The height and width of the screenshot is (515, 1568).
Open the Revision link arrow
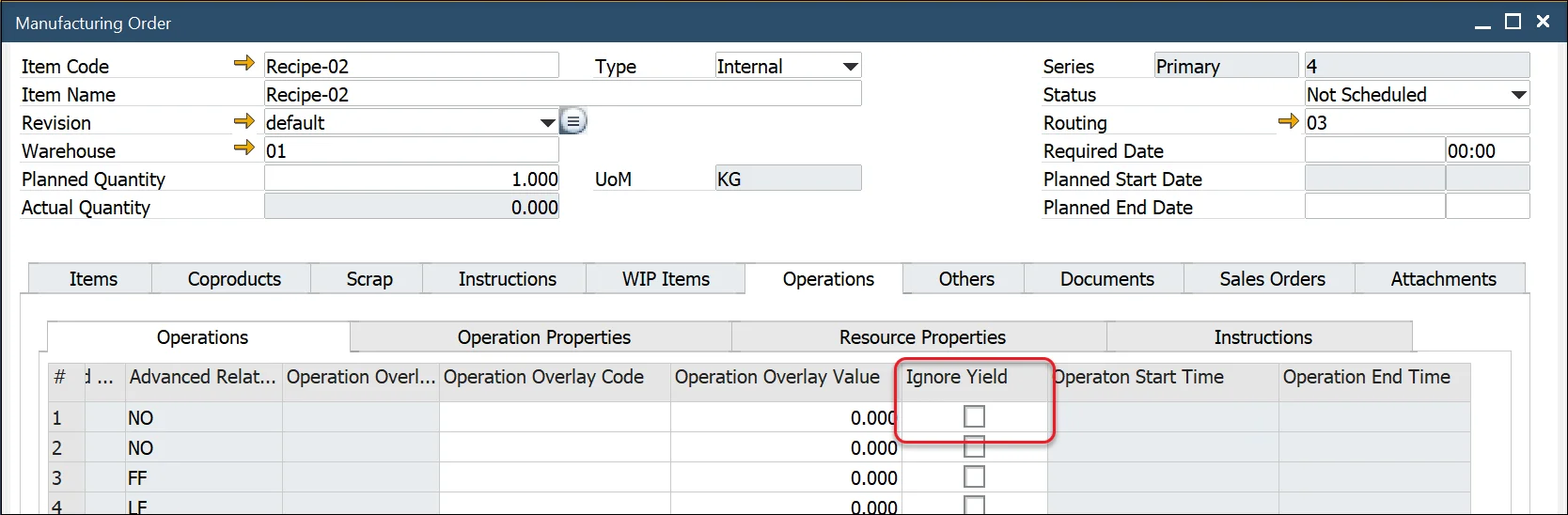[x=244, y=121]
